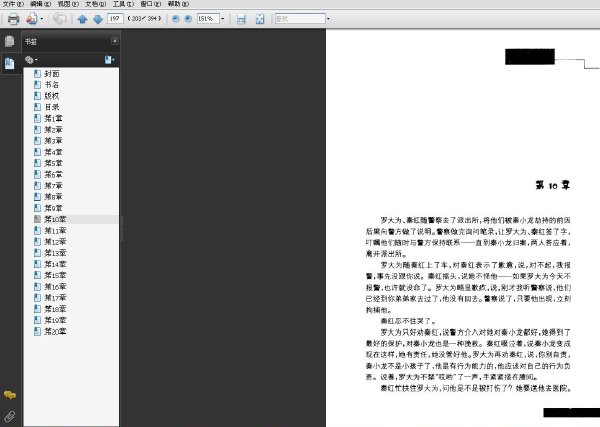Viewport: 600px width, 427px height.
Task: Go to previous page with the up arrow
Action: pos(82,19)
